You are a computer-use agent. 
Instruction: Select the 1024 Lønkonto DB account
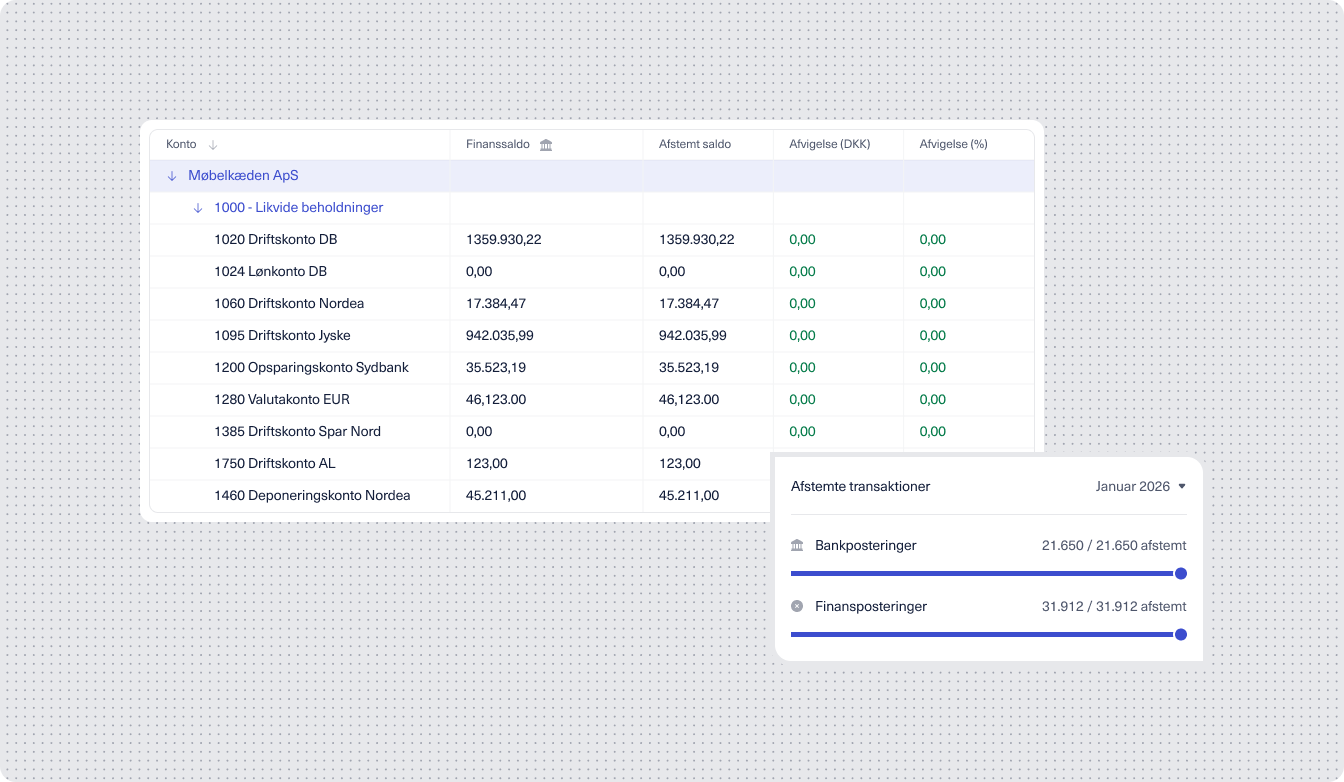pyautogui.click(x=270, y=272)
